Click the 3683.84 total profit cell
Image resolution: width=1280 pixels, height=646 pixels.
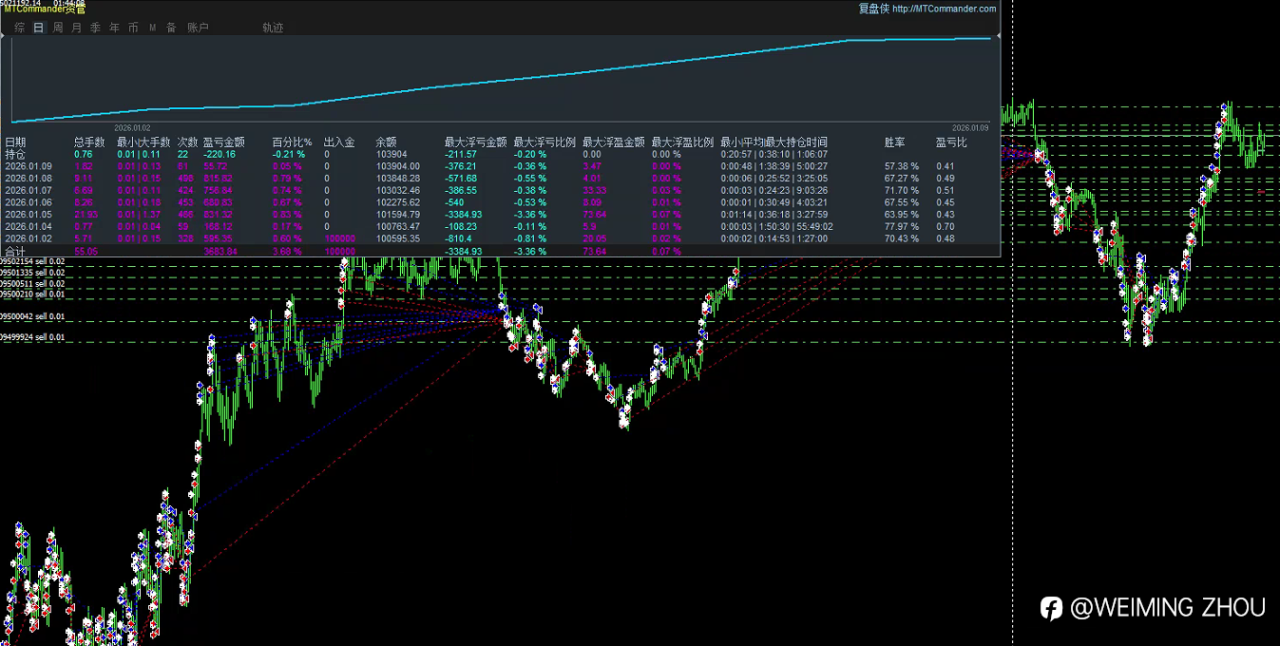(220, 251)
